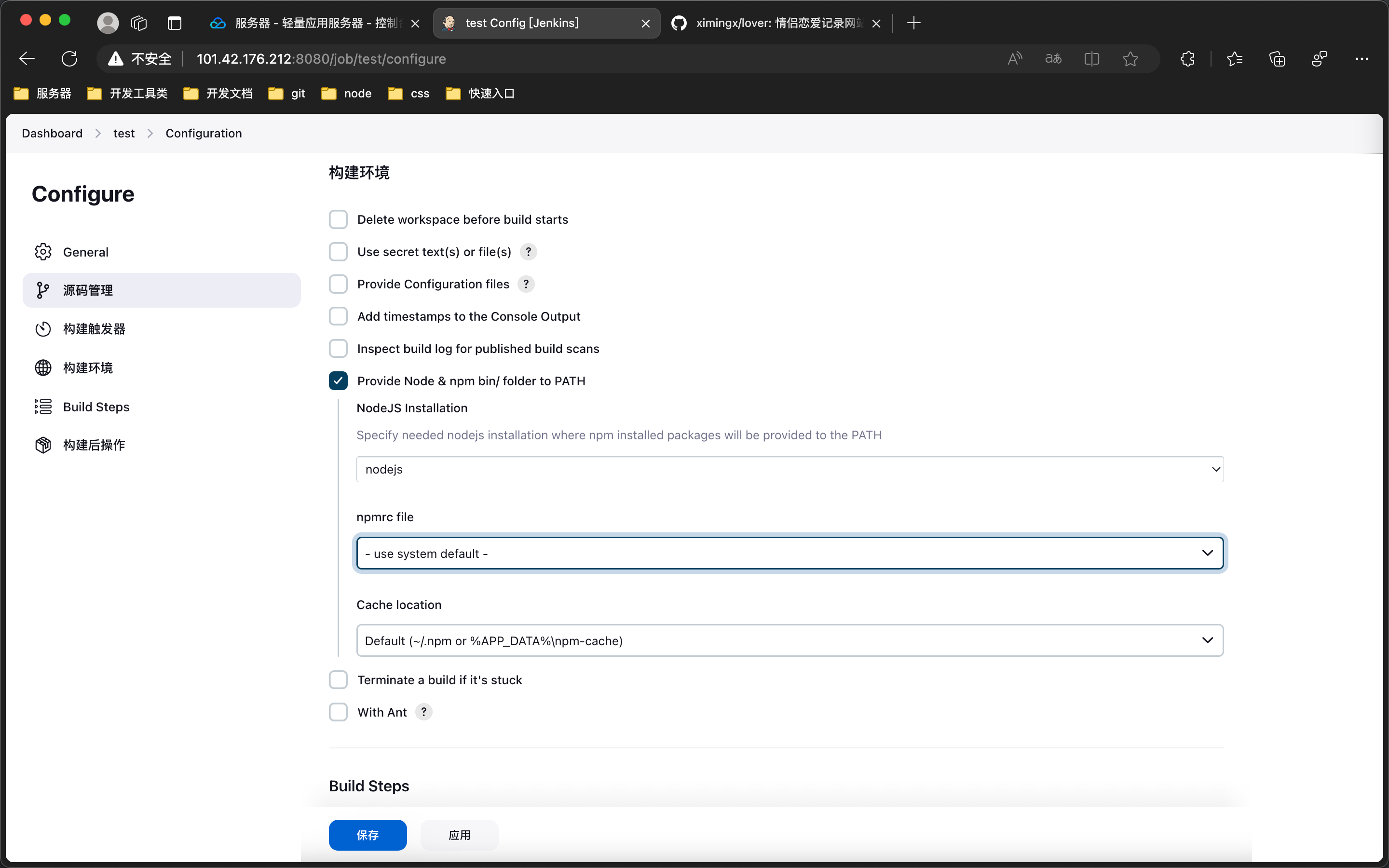Click the list icon beside Build Steps
1389x868 pixels.
coord(43,407)
